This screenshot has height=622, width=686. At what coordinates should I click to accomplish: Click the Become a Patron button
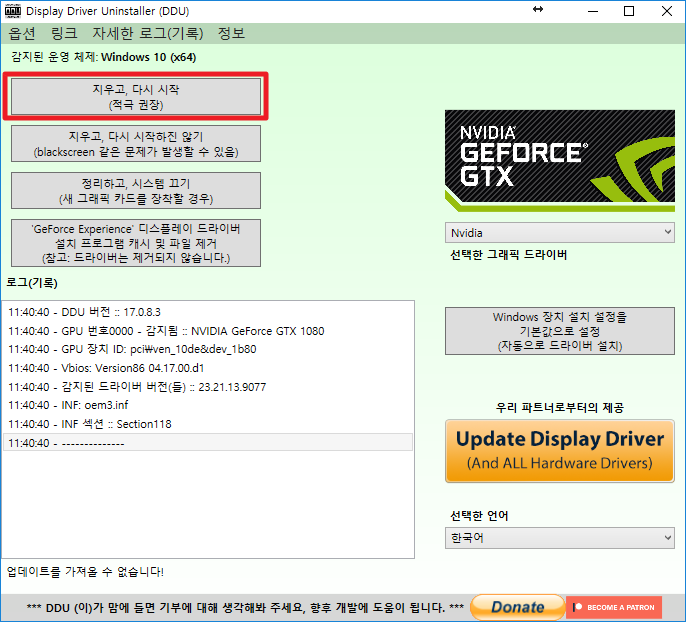614,607
